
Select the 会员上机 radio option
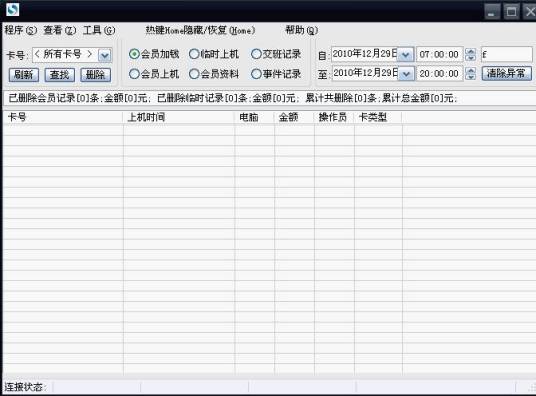[x=154, y=74]
